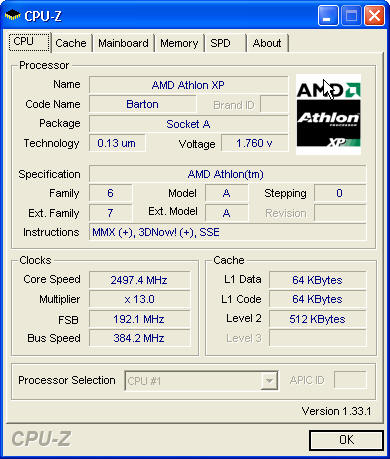The width and height of the screenshot is (390, 459).
Task: Click the APIC ID field
Action: click(350, 380)
